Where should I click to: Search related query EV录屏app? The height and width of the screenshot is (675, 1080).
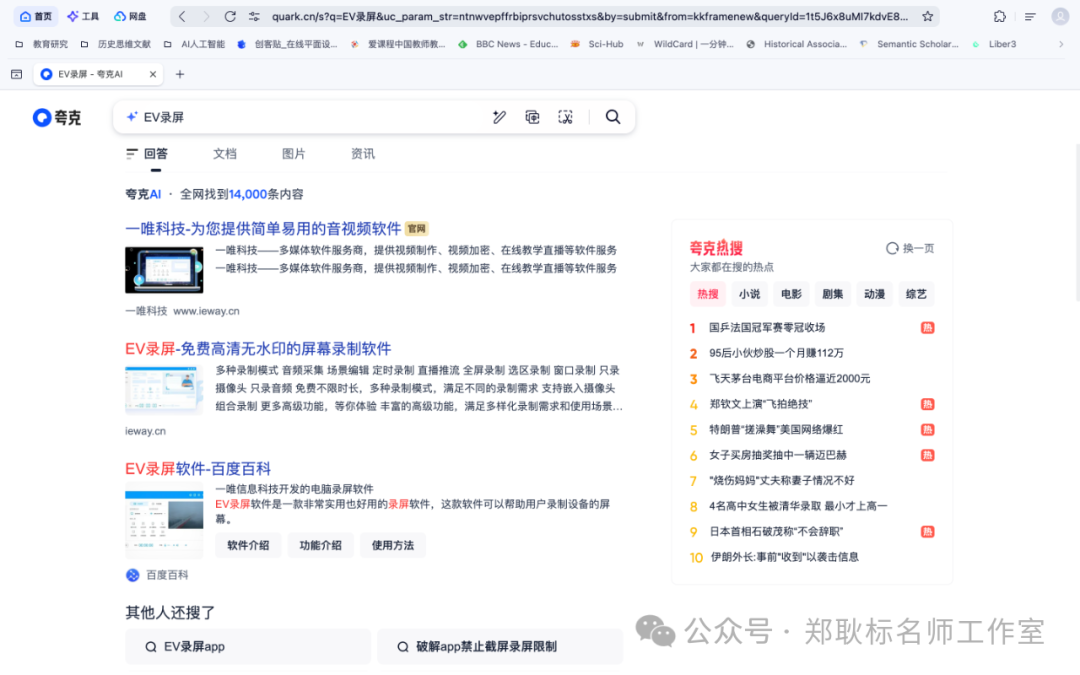click(x=248, y=647)
